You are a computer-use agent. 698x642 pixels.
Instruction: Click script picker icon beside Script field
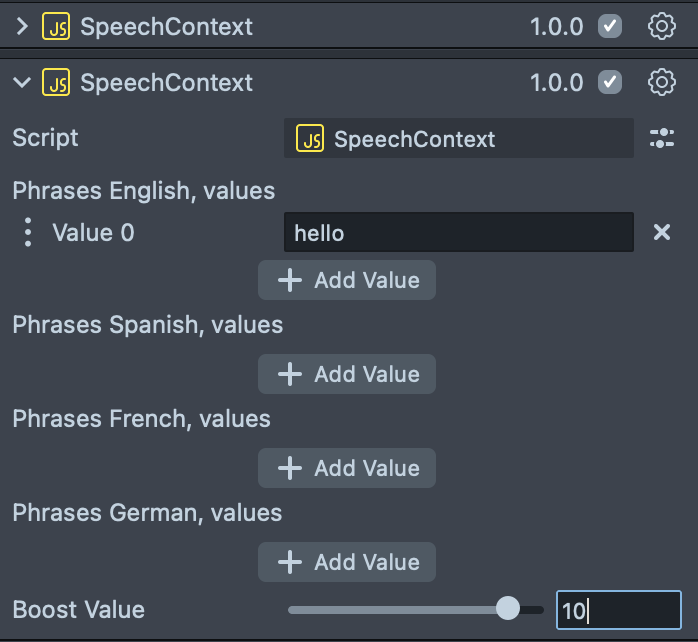(x=662, y=139)
